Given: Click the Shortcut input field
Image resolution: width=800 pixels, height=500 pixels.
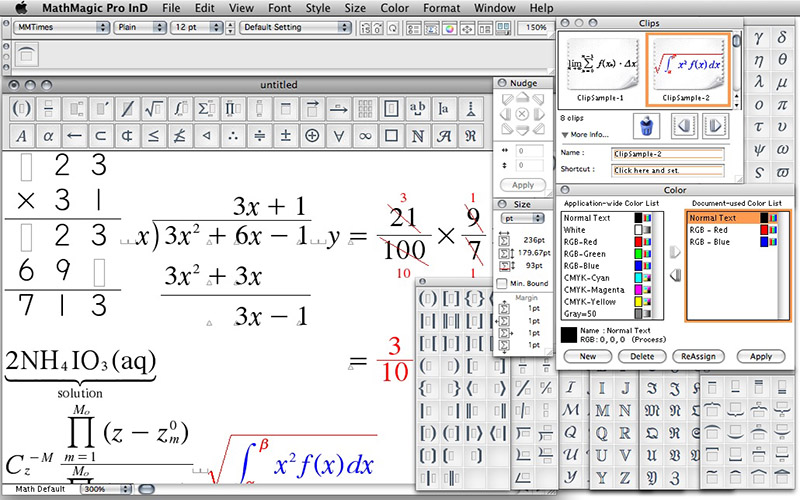Looking at the screenshot, I should click(668, 170).
